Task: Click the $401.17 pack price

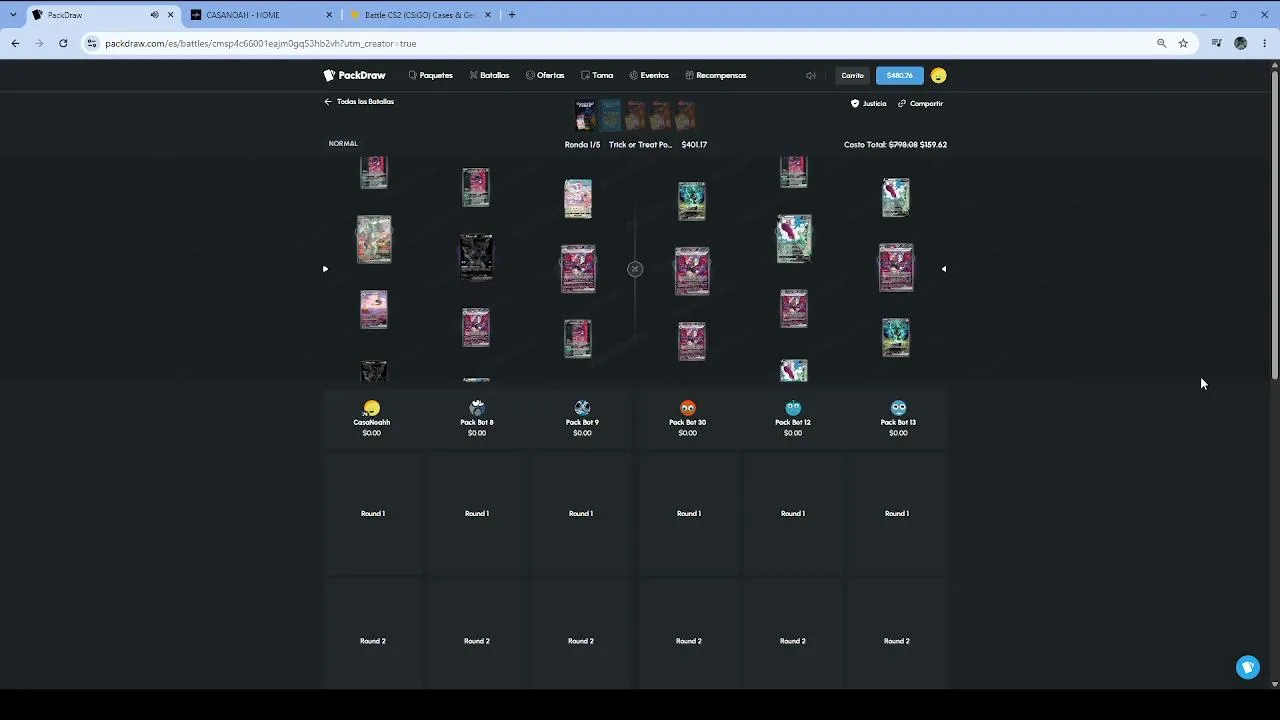Action: 694,145
